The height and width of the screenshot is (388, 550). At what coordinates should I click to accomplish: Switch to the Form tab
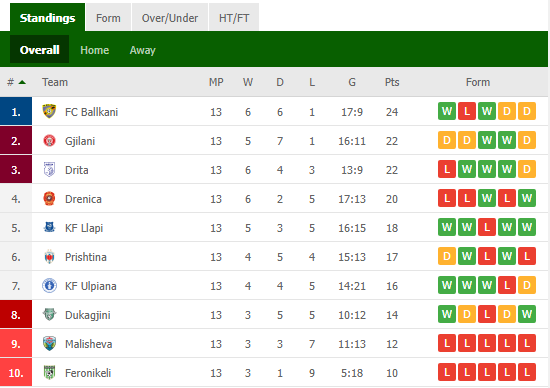coord(108,17)
